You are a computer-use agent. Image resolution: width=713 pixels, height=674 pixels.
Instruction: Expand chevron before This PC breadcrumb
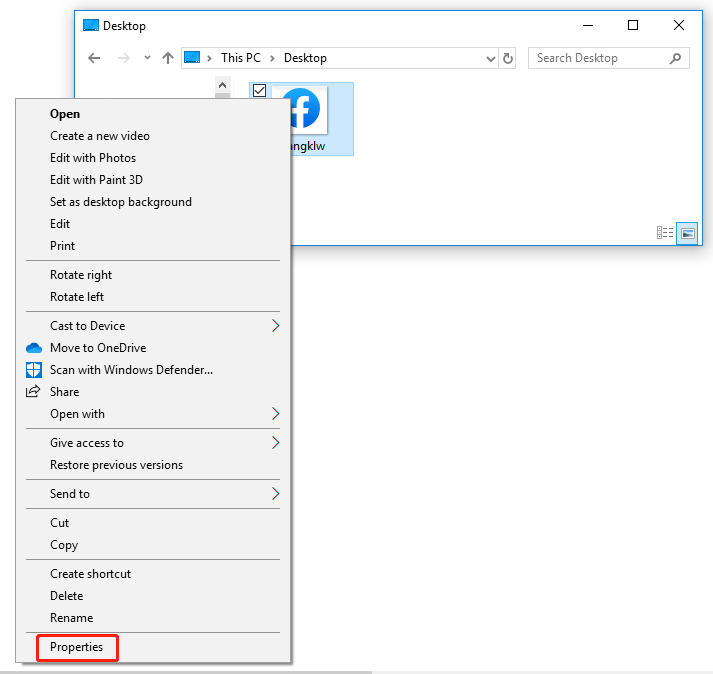point(209,58)
